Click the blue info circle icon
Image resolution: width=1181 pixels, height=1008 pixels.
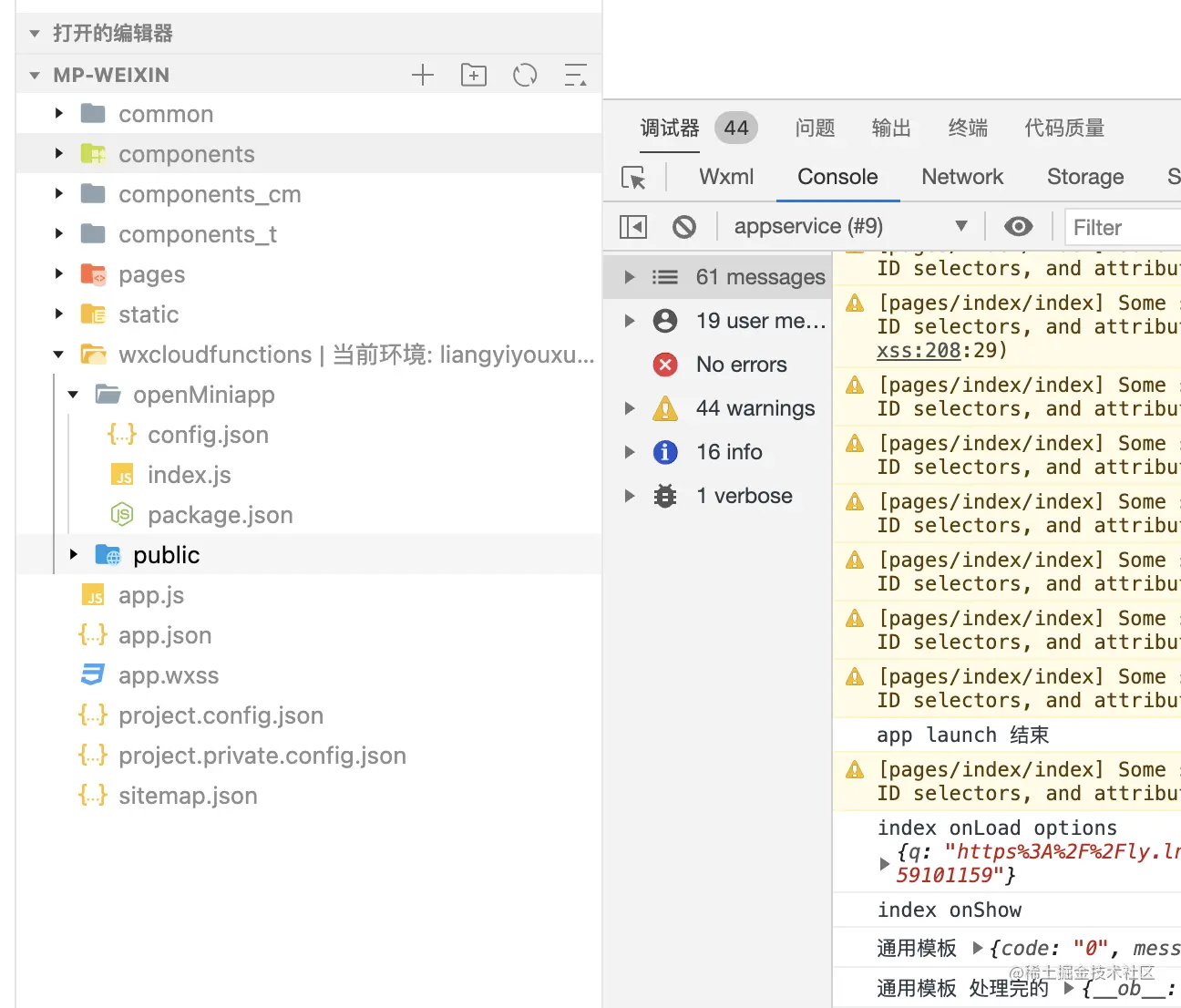pyautogui.click(x=665, y=452)
